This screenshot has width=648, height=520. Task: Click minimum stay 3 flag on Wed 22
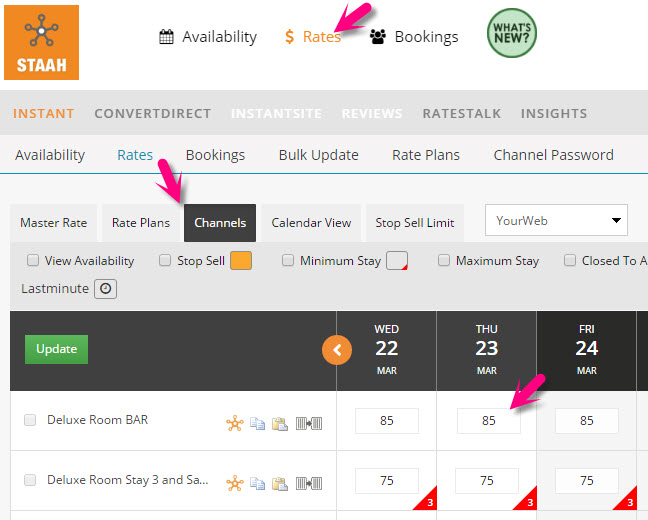428,501
